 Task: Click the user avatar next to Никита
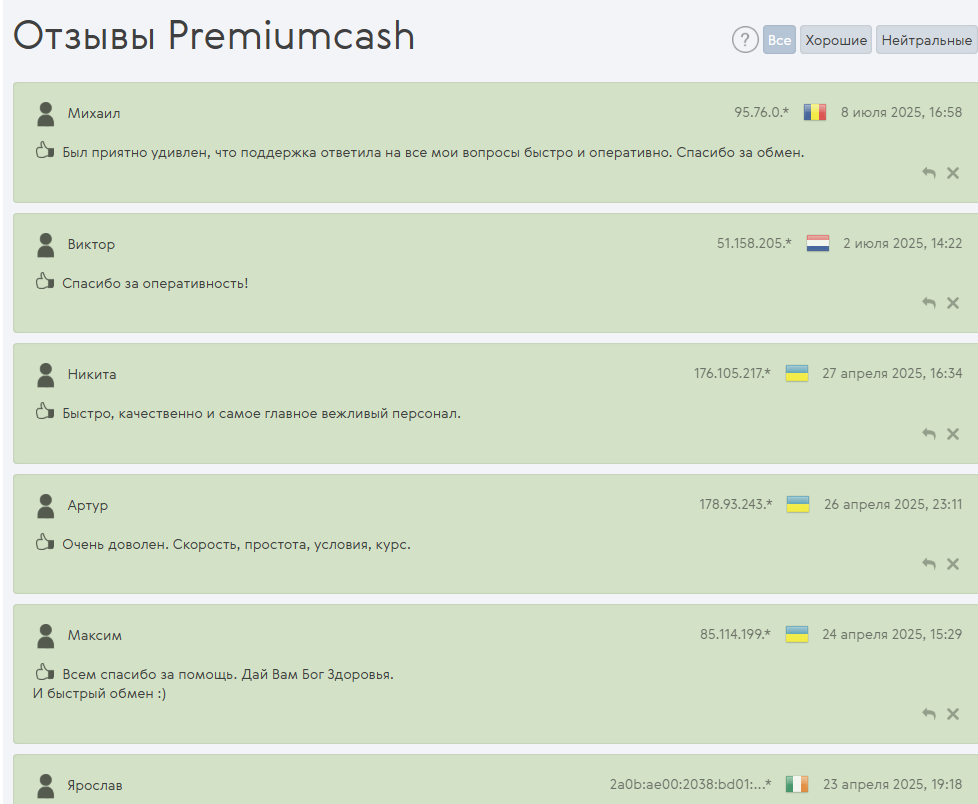click(x=46, y=375)
